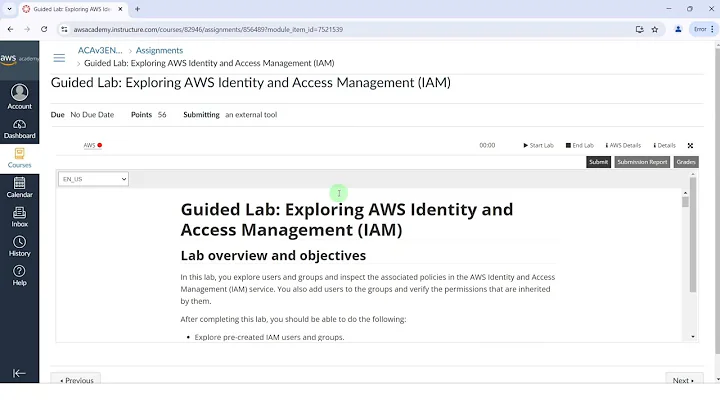Open the Account menu in sidebar
The height and width of the screenshot is (404, 720).
click(19, 96)
